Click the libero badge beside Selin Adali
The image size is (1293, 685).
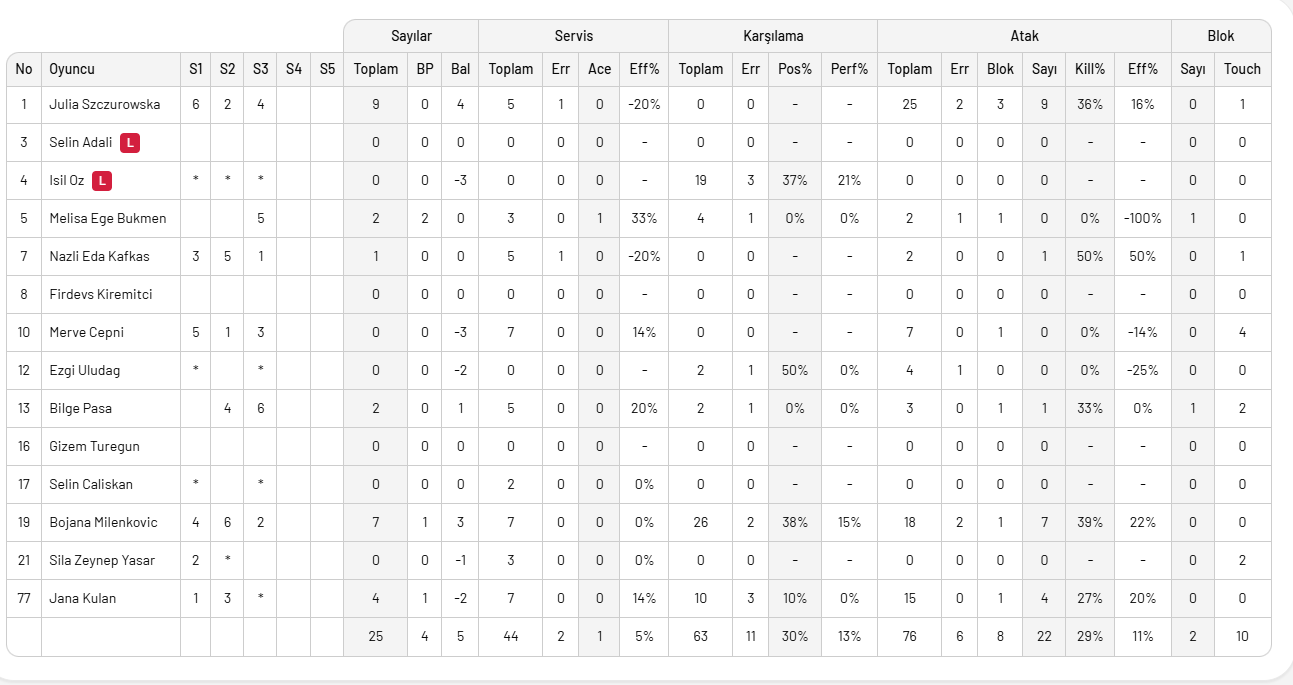point(130,143)
